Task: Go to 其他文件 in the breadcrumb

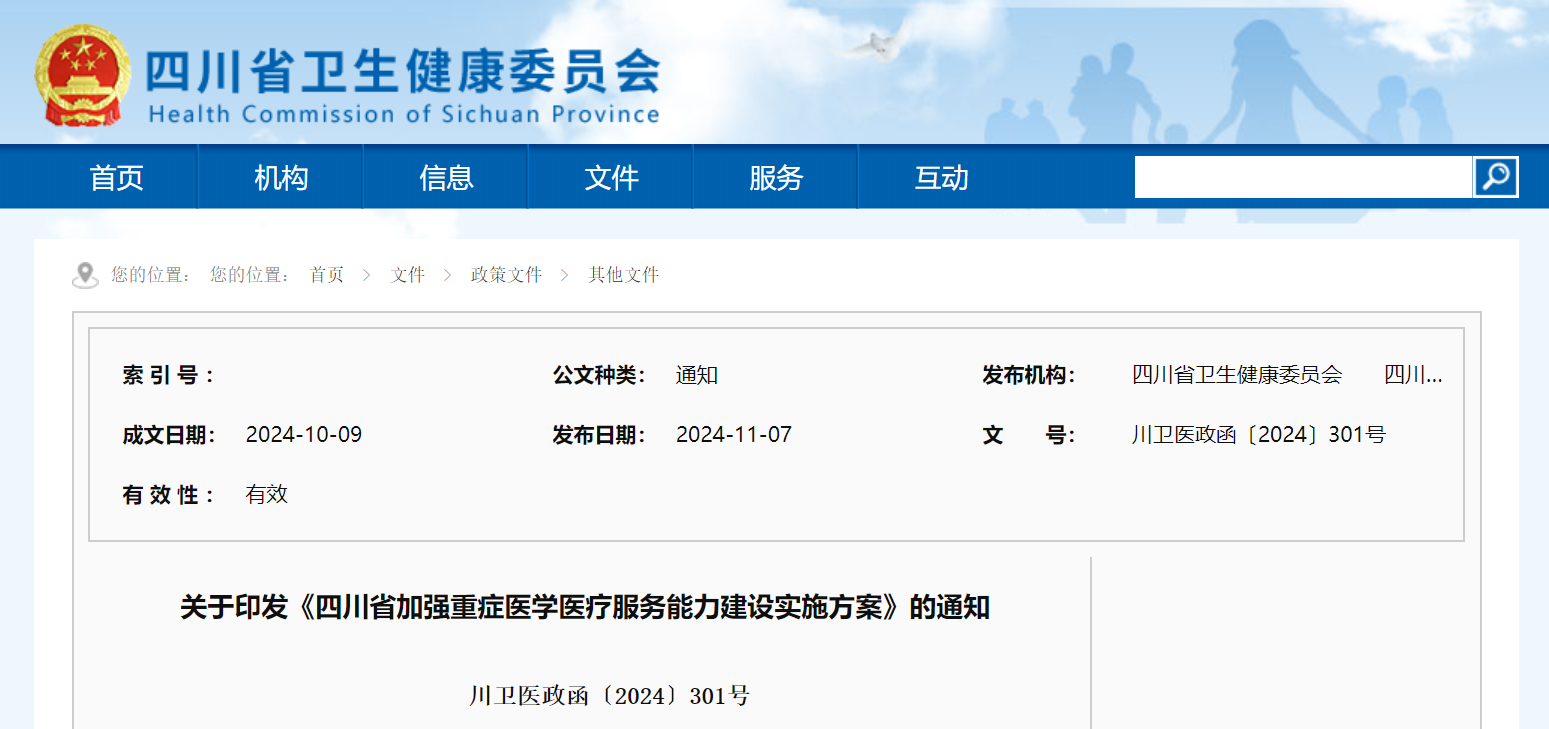Action: (x=624, y=275)
